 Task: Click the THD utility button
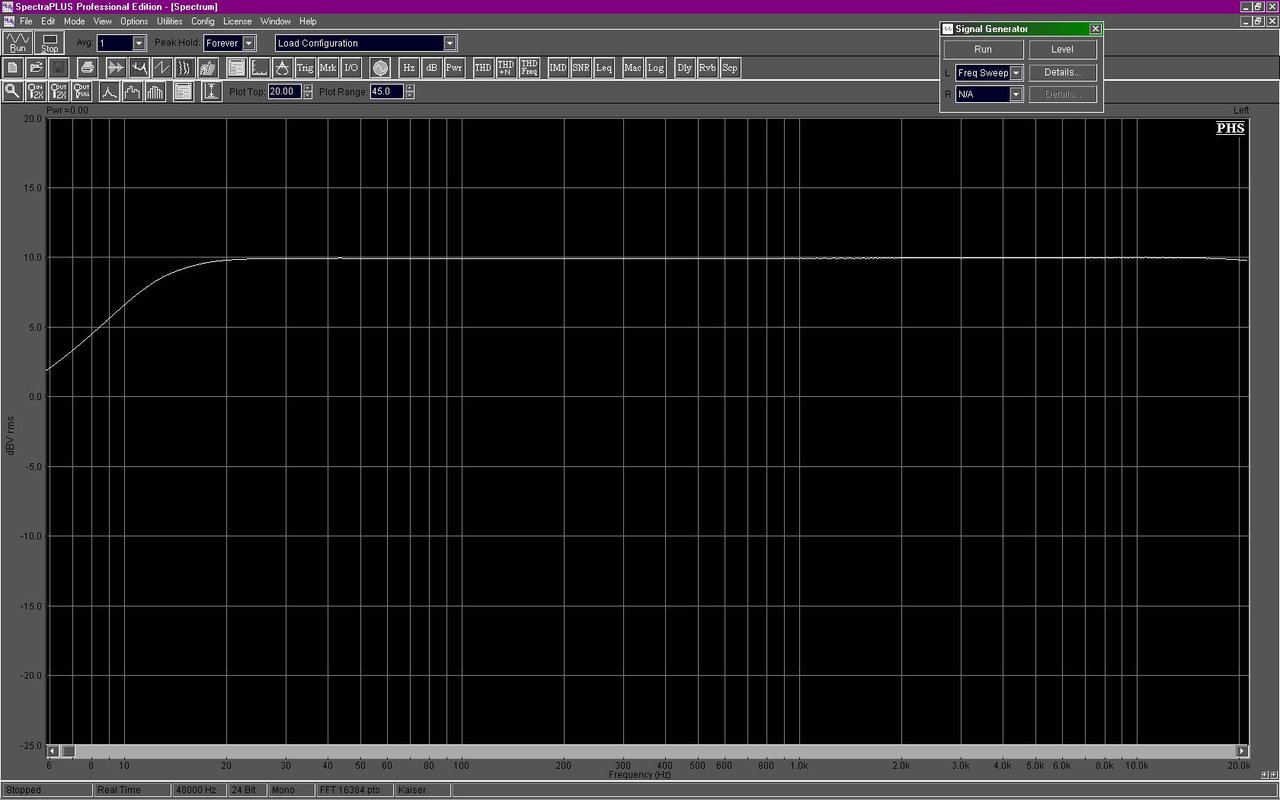tap(483, 68)
